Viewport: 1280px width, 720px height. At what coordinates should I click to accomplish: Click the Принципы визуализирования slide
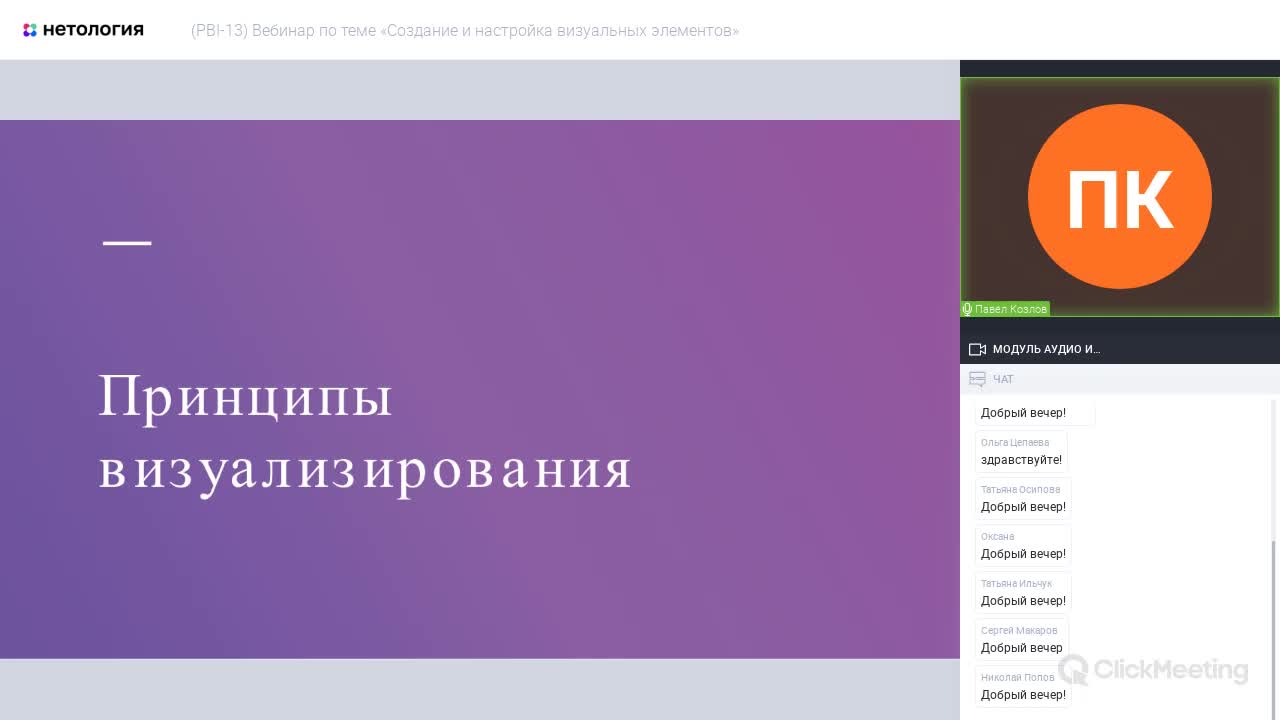pos(480,389)
